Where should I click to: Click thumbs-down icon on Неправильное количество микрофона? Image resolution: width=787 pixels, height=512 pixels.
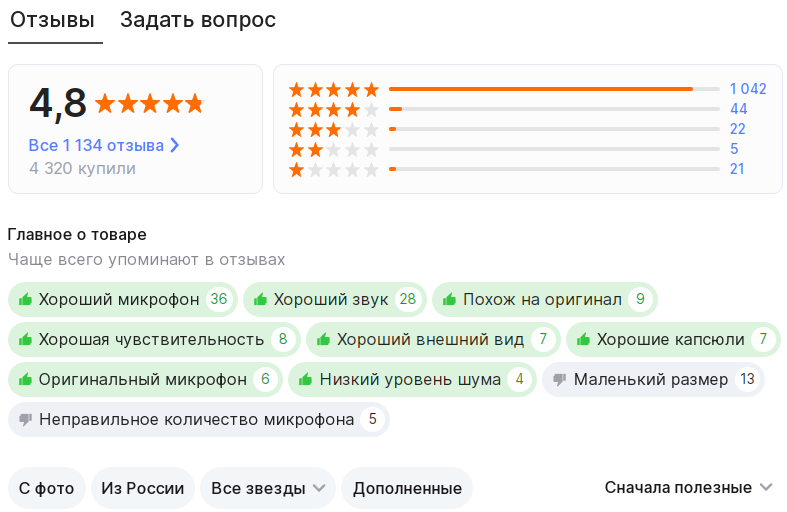tap(25, 419)
